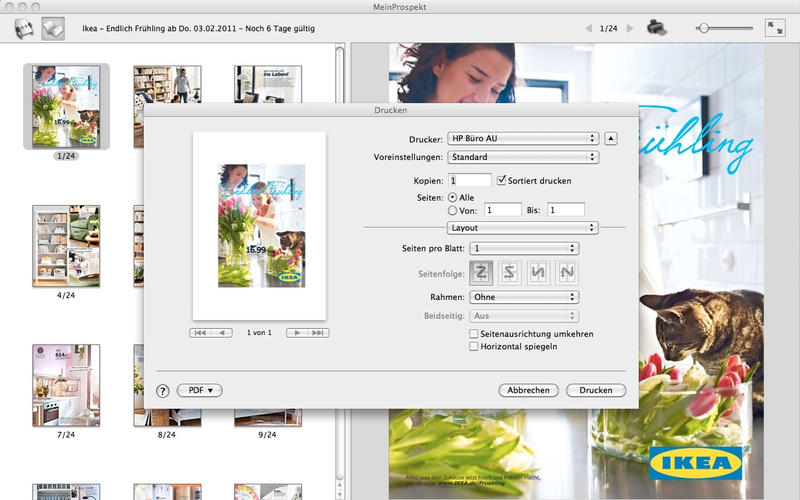Jump to last preview page button
This screenshot has height=500, width=800.
tap(318, 333)
